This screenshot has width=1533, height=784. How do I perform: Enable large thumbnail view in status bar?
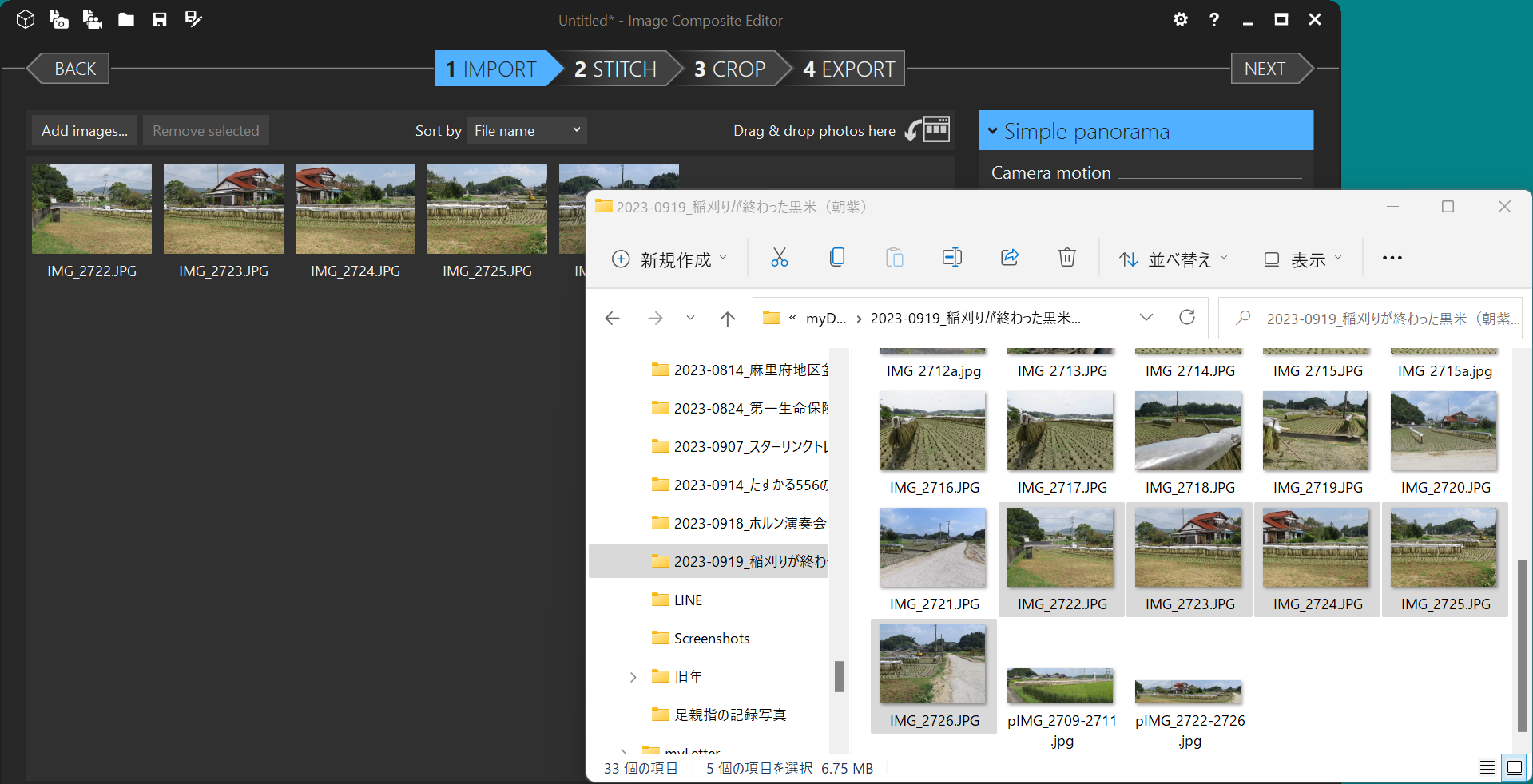point(1514,767)
